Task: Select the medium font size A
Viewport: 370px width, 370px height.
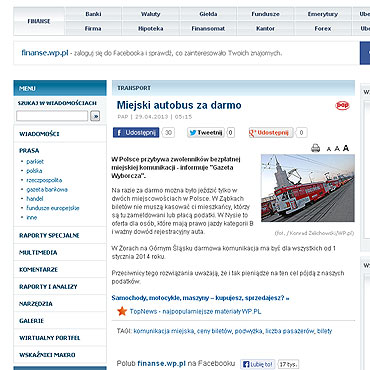Action: click(x=337, y=148)
